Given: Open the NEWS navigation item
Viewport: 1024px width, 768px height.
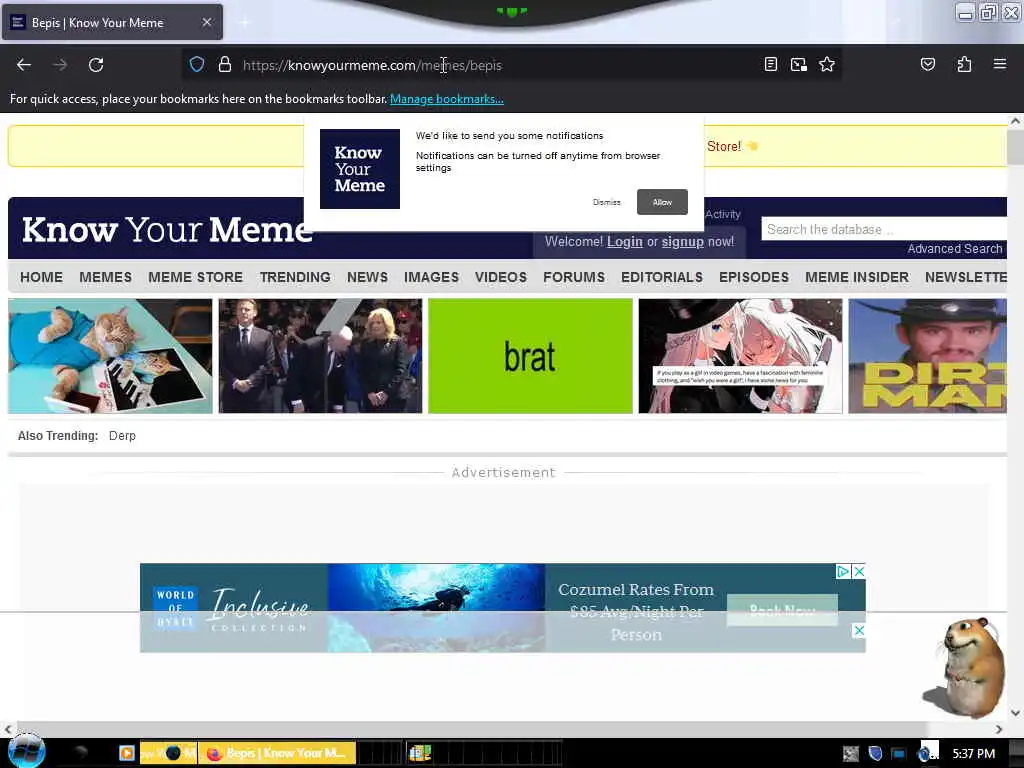Looking at the screenshot, I should [368, 278].
